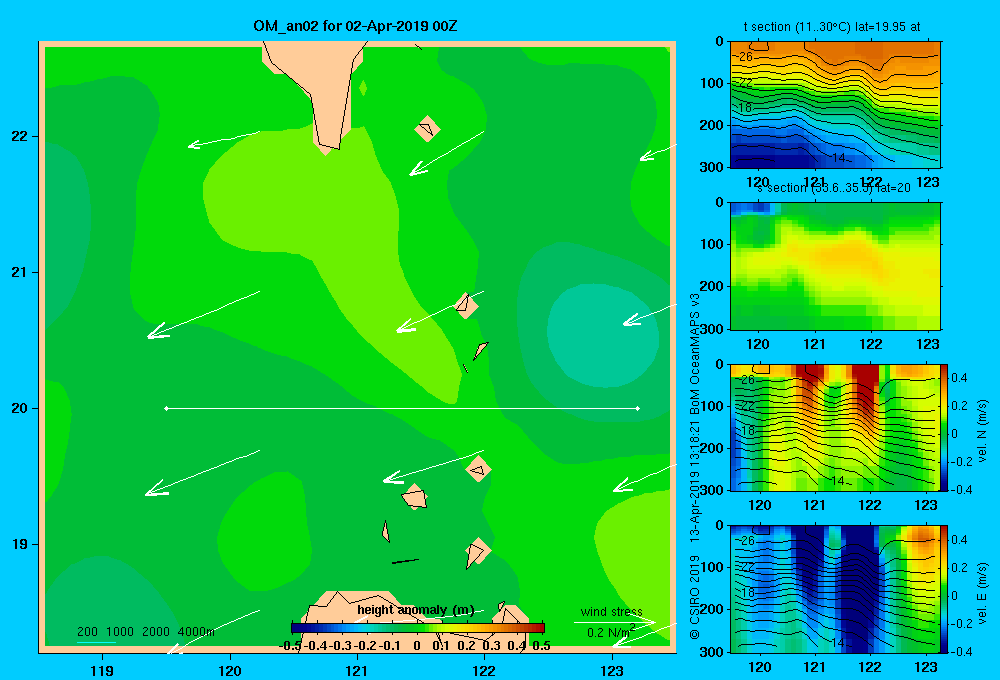This screenshot has height=680, width=1000.
Task: Click the "0.2 N/m²" wind stress value
Action: pos(610,632)
